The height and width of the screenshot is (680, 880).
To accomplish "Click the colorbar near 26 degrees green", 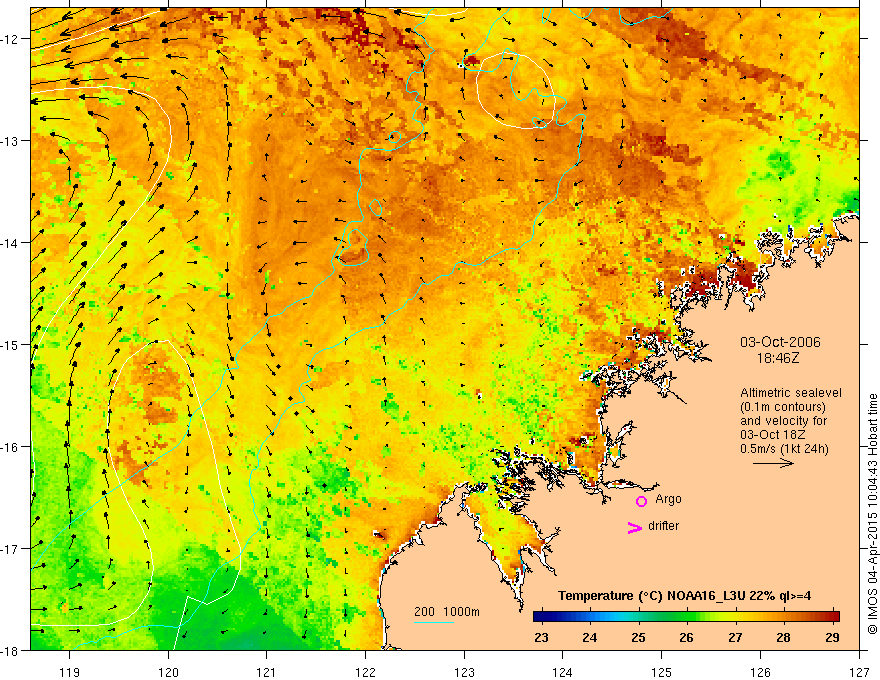I will tap(687, 617).
